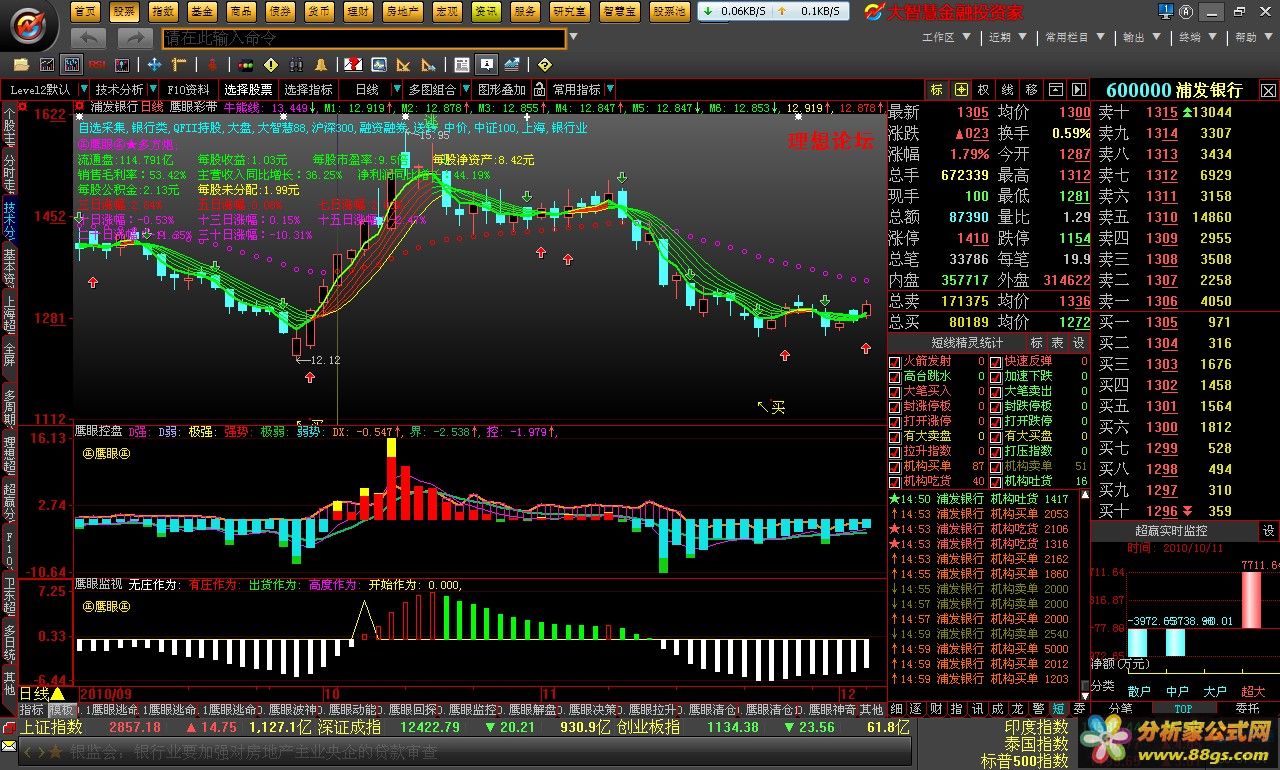Click the line chart toolbar icon
This screenshot has height=770, width=1280.
click(46, 65)
